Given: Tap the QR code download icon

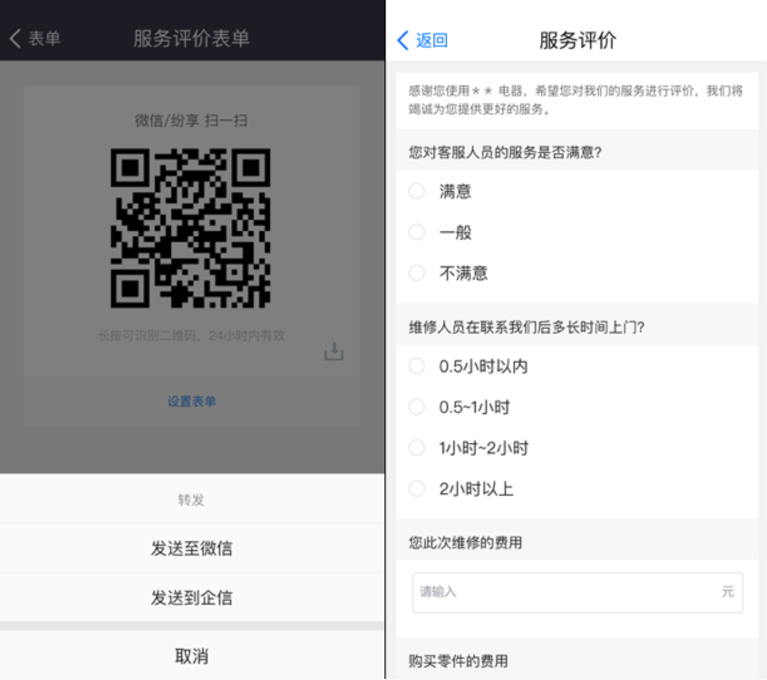Looking at the screenshot, I should [334, 352].
